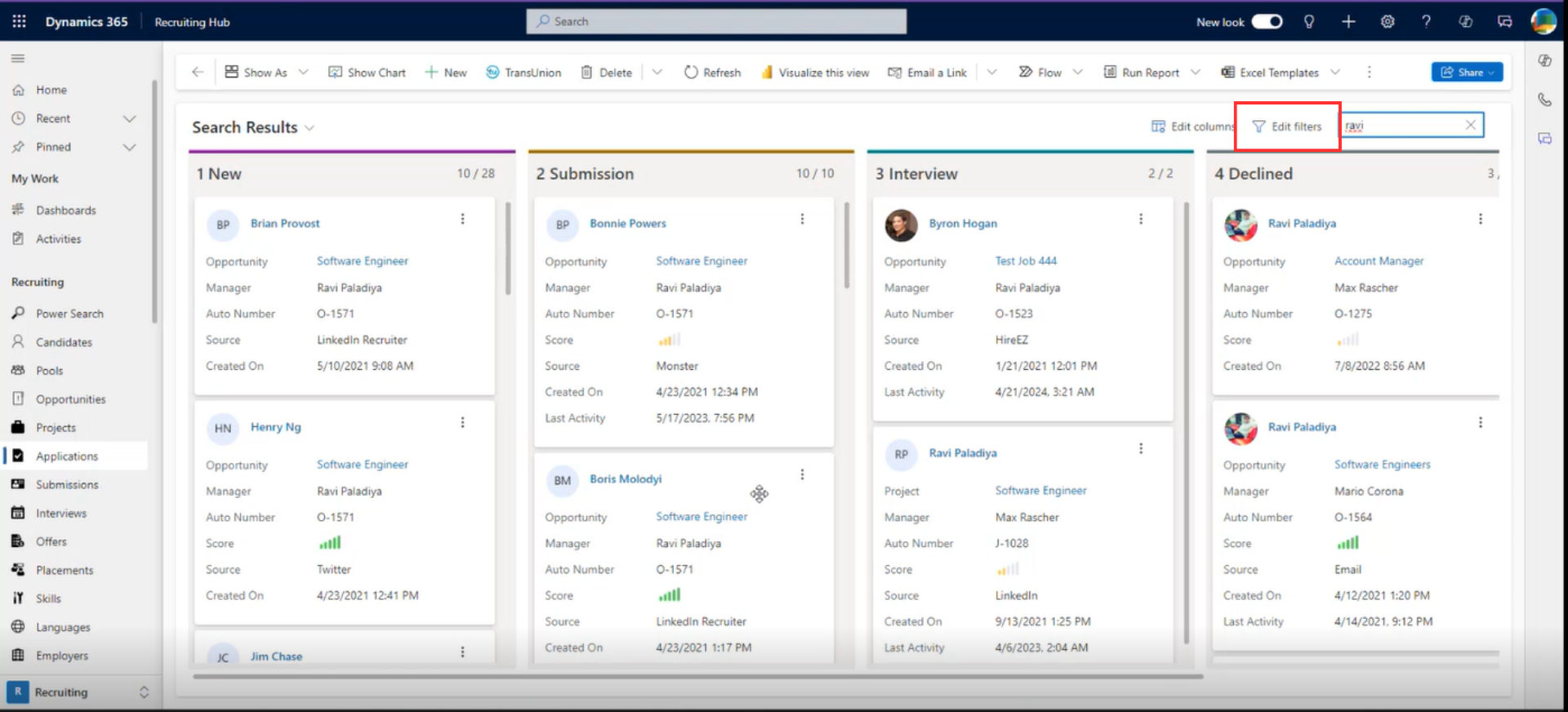Open Byron Hogan card options menu
Screen dimensions: 1568x712
(x=1141, y=219)
